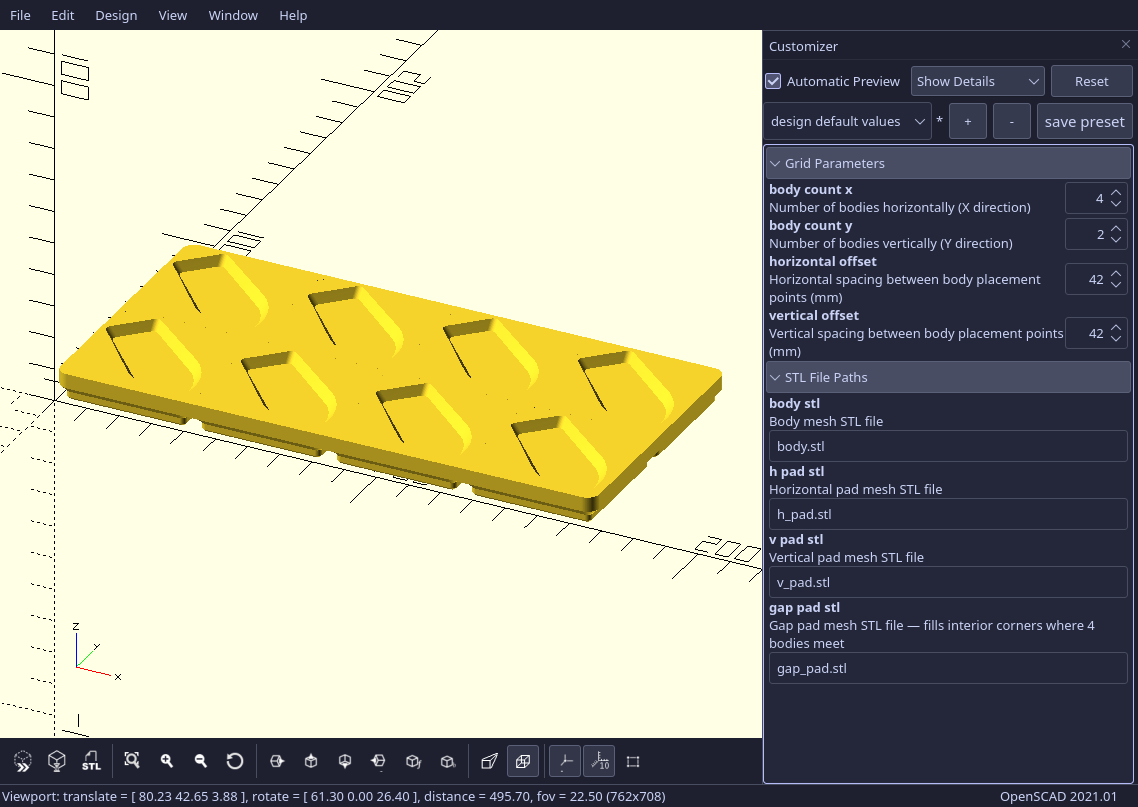Uncheck Automatic Preview checkbox
Viewport: 1138px width, 807px height.
(x=774, y=81)
